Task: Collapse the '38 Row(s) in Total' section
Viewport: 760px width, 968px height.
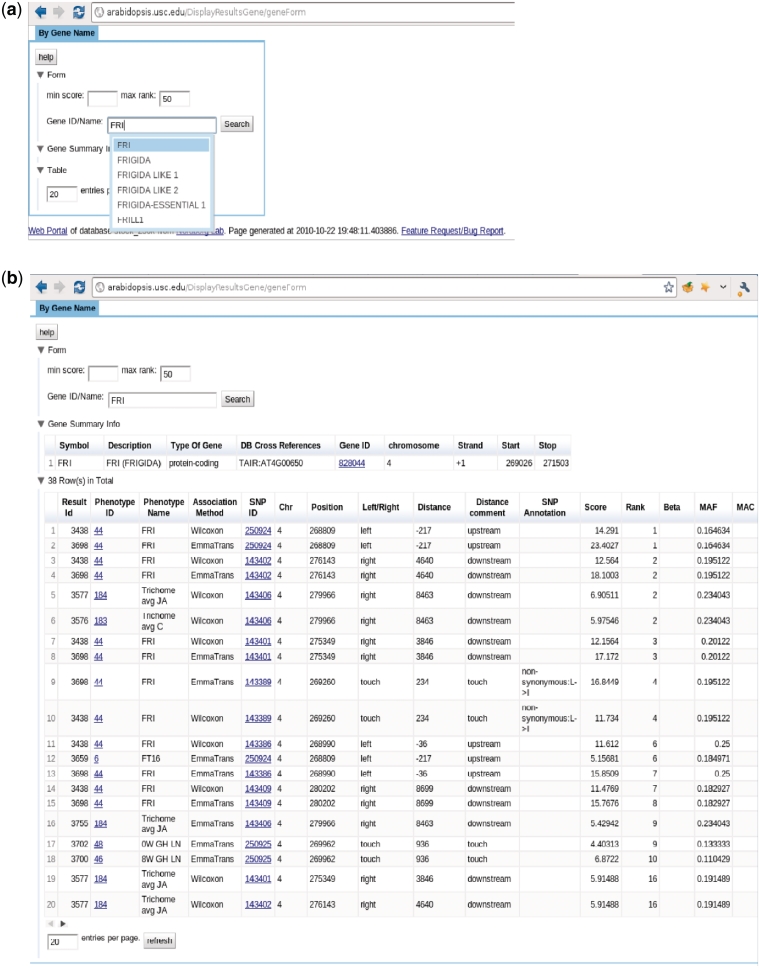Action: 41,480
